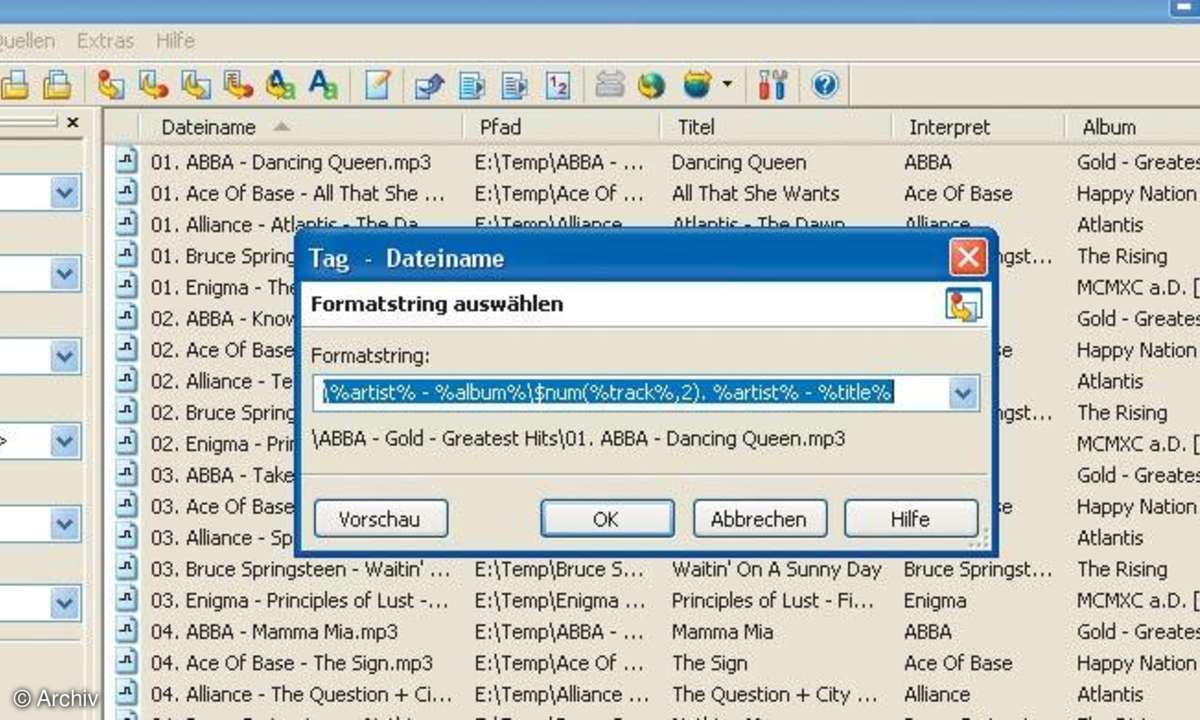
Task: Select the file 04. ABBA - Mamma Mia.mp3
Action: point(273,632)
